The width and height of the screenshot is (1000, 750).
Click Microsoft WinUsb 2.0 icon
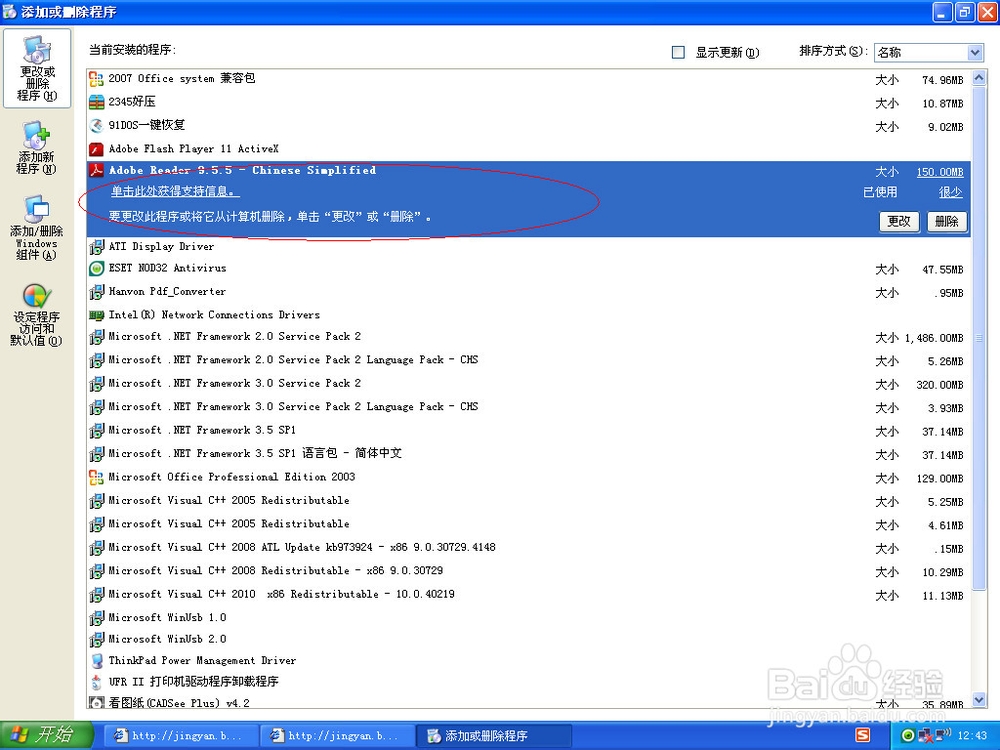[96, 640]
